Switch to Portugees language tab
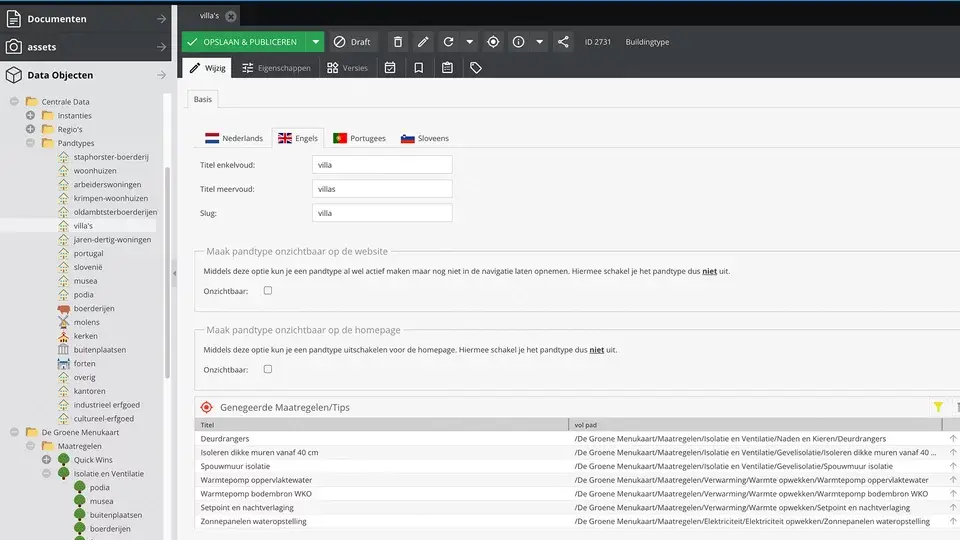Viewport: 960px width, 540px height. pyautogui.click(x=359, y=138)
